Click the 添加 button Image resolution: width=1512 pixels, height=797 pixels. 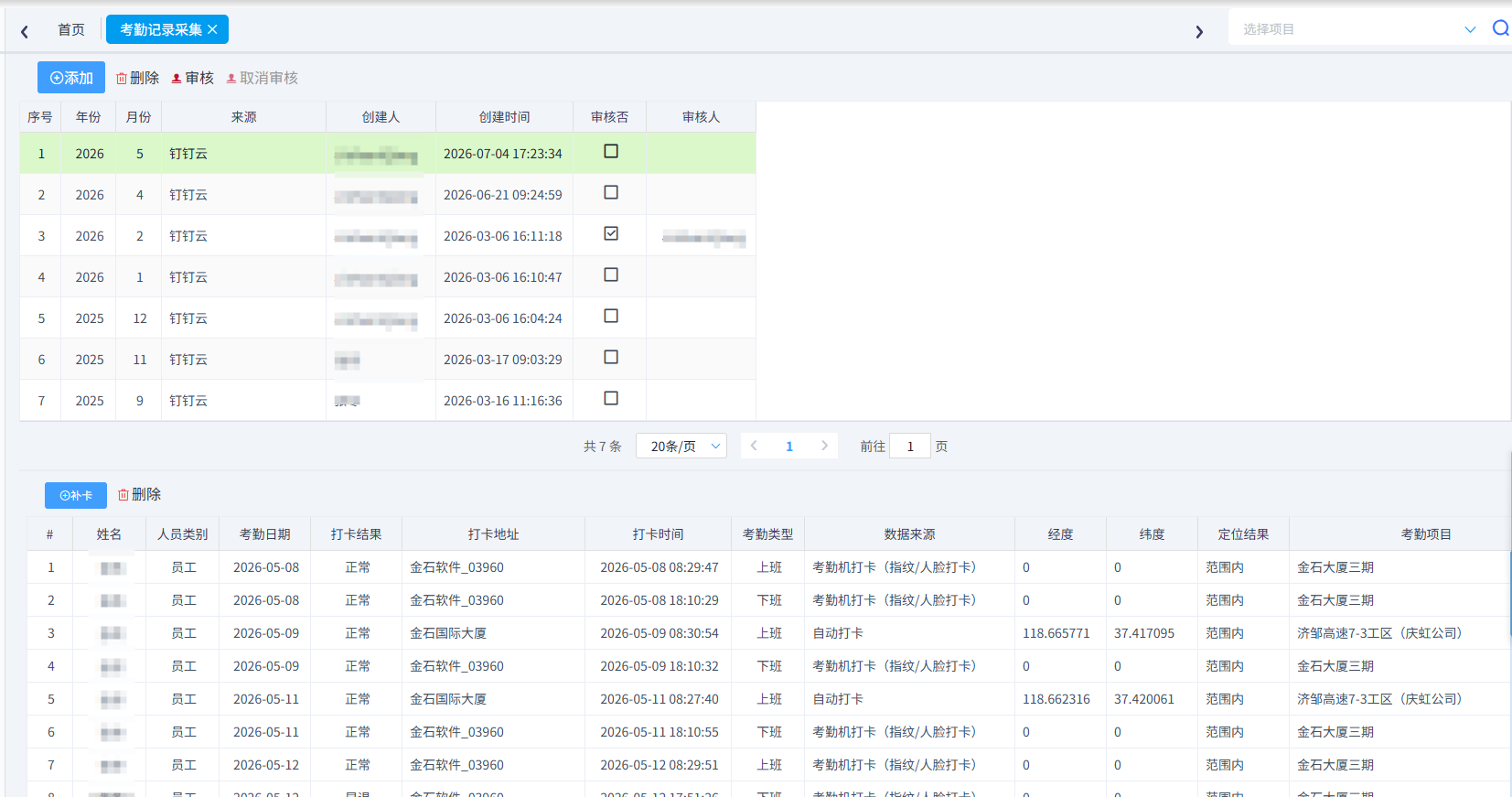tap(71, 78)
